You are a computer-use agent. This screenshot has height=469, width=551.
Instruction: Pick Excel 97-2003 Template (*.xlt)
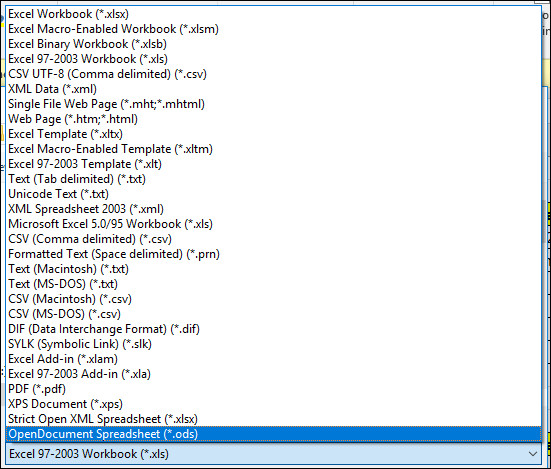273,164
